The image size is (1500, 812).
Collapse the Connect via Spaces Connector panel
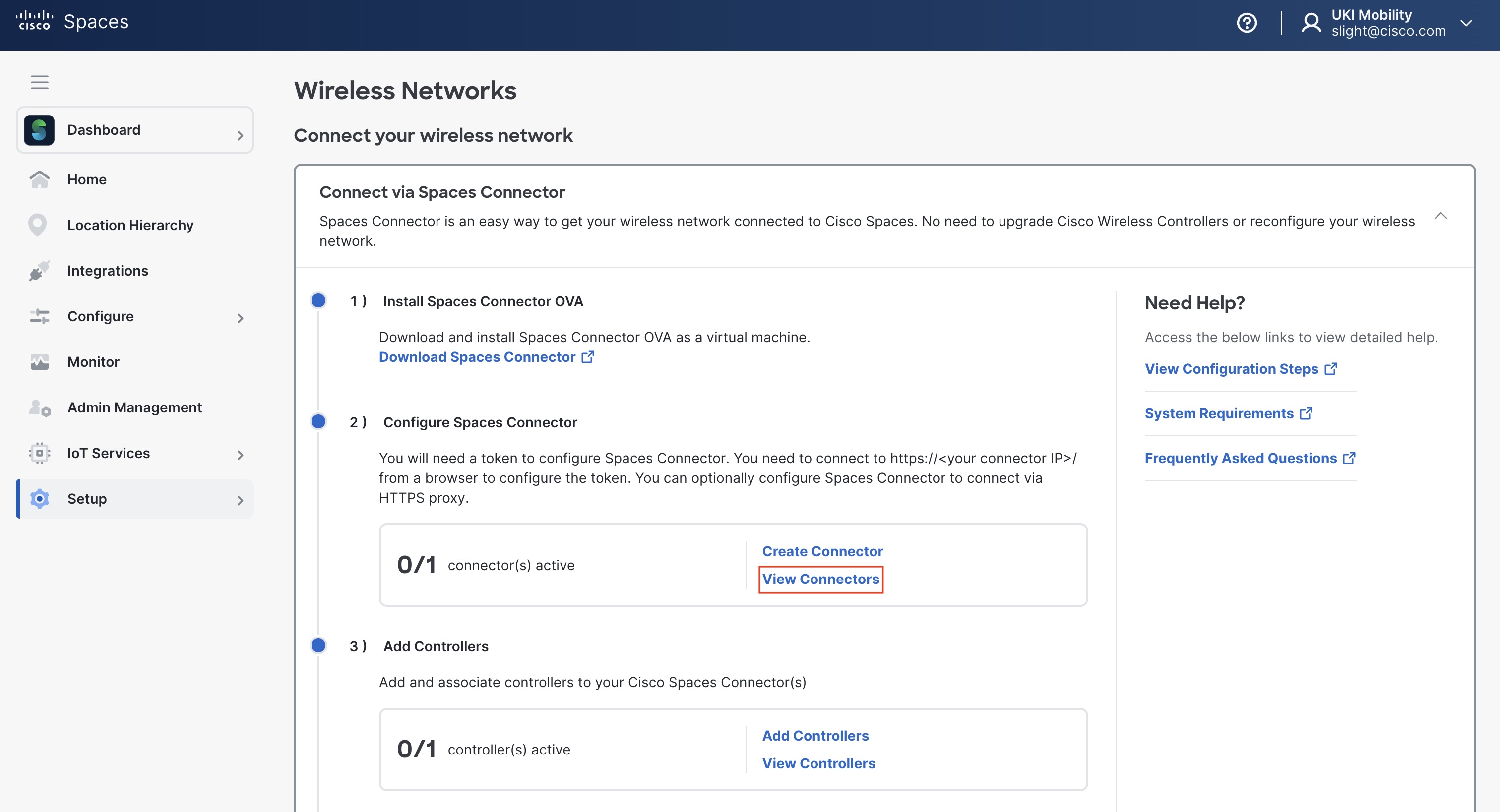[1440, 216]
